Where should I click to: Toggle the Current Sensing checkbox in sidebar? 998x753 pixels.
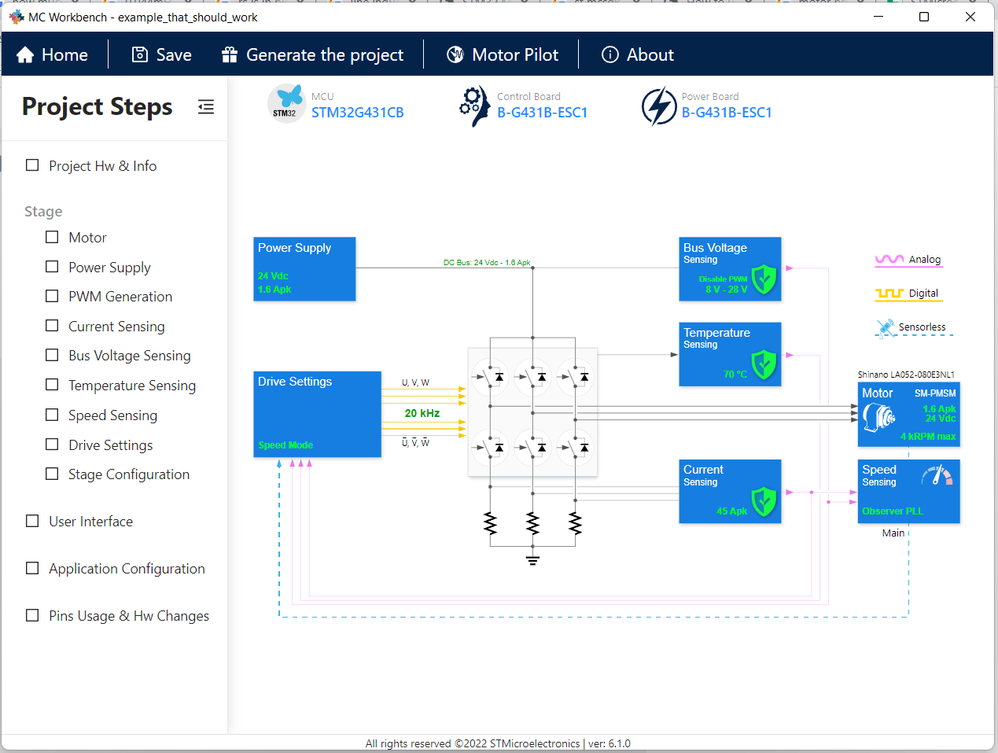coord(52,326)
